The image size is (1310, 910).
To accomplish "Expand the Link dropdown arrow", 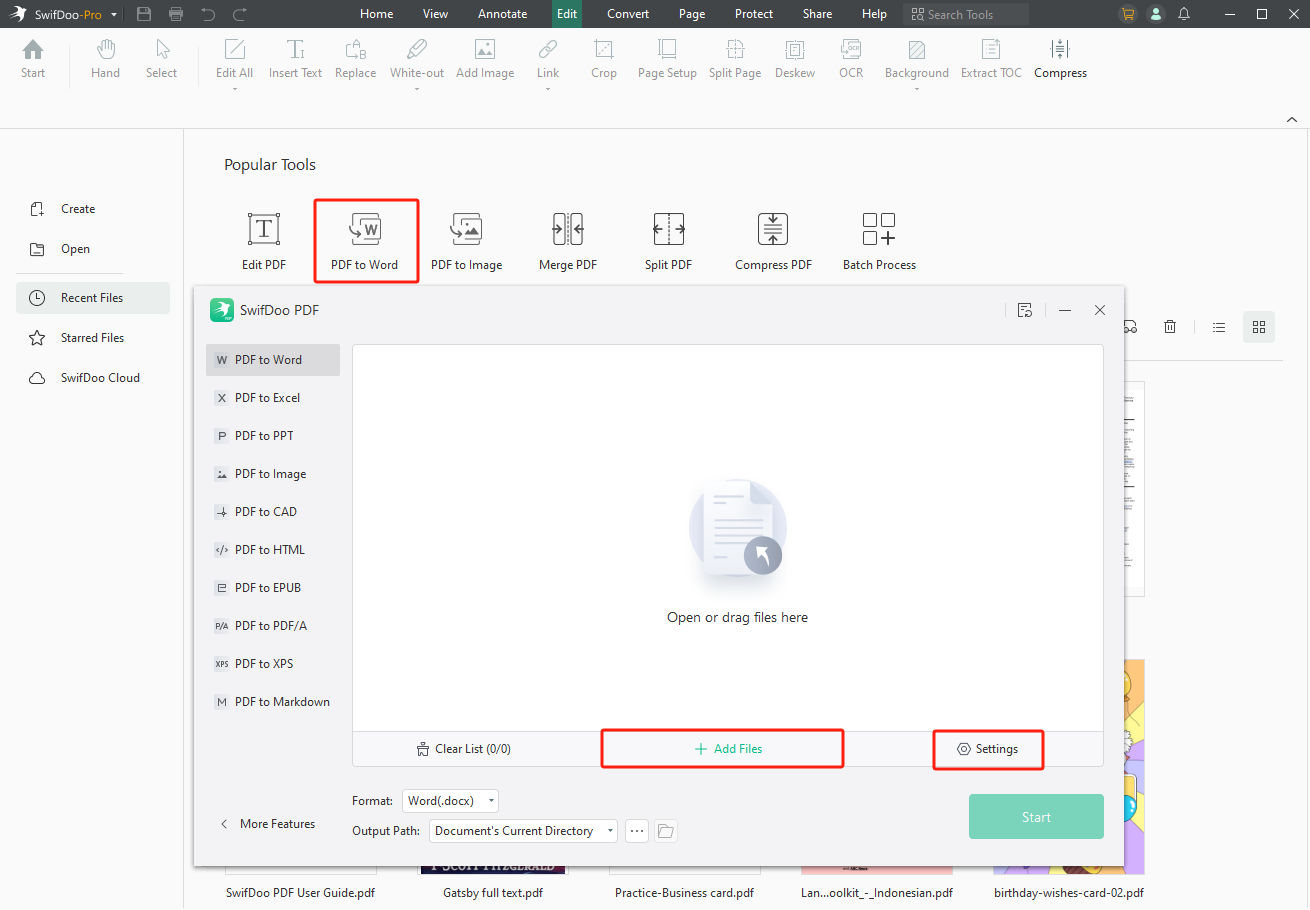I will (x=548, y=89).
